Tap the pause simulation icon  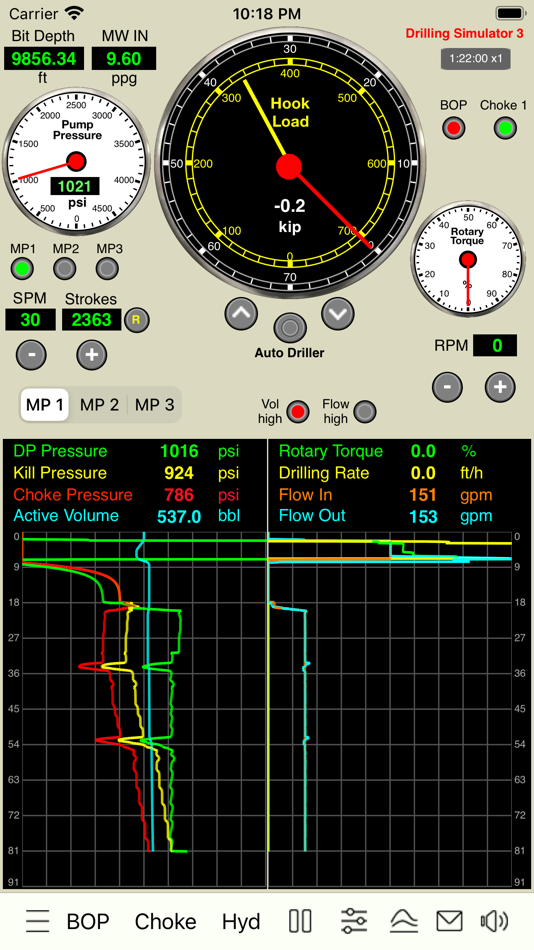pos(300,922)
